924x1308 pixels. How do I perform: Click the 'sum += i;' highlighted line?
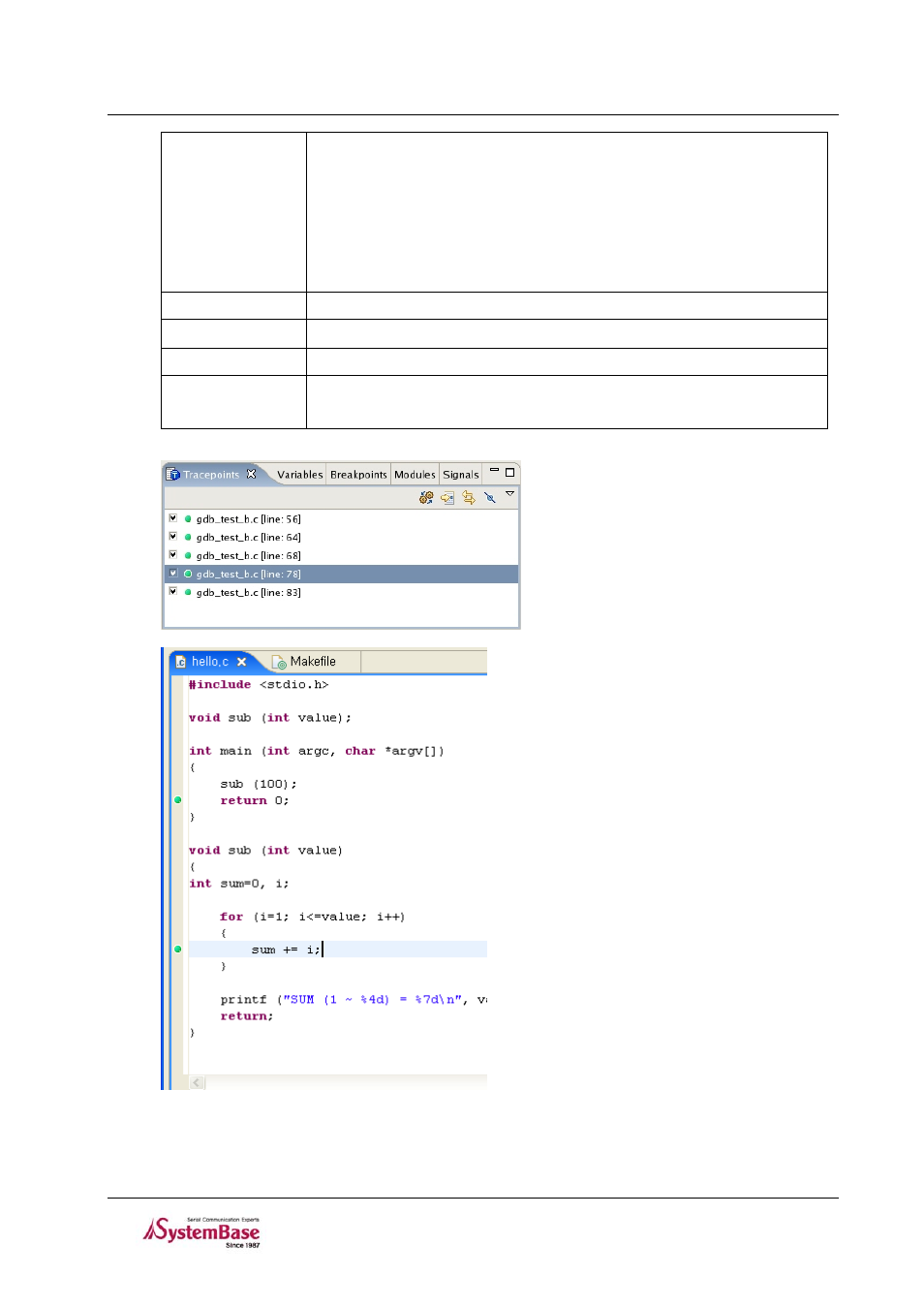point(337,950)
